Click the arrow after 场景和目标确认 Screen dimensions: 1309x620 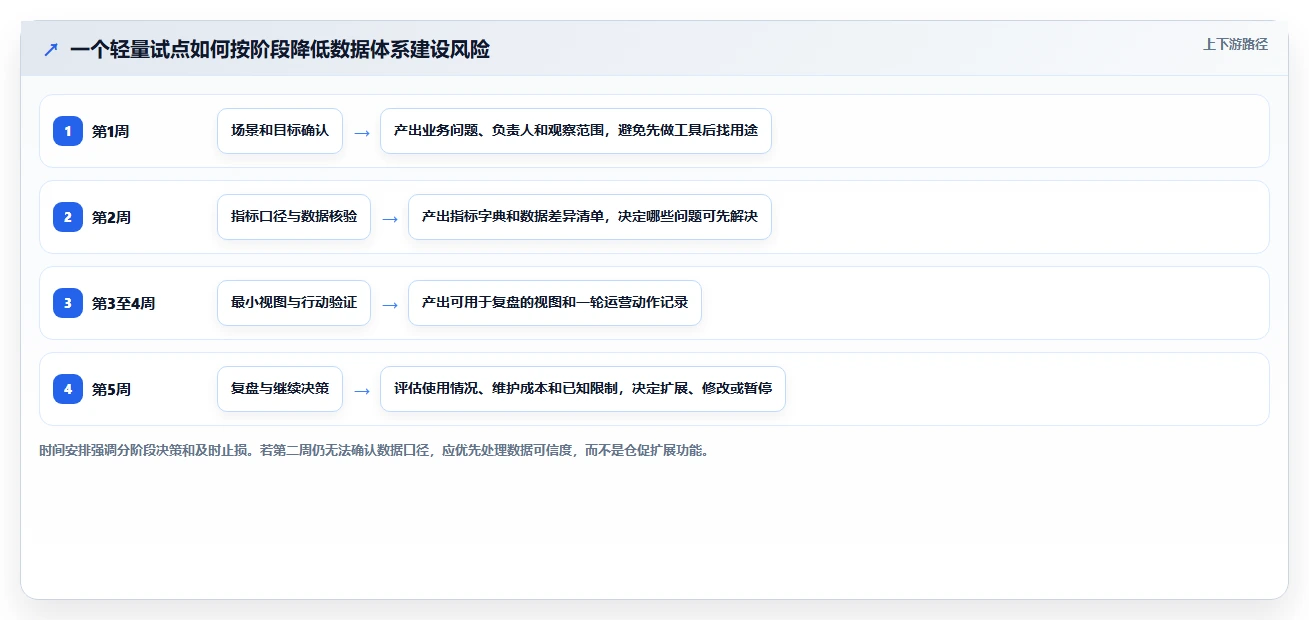pyautogui.click(x=362, y=132)
